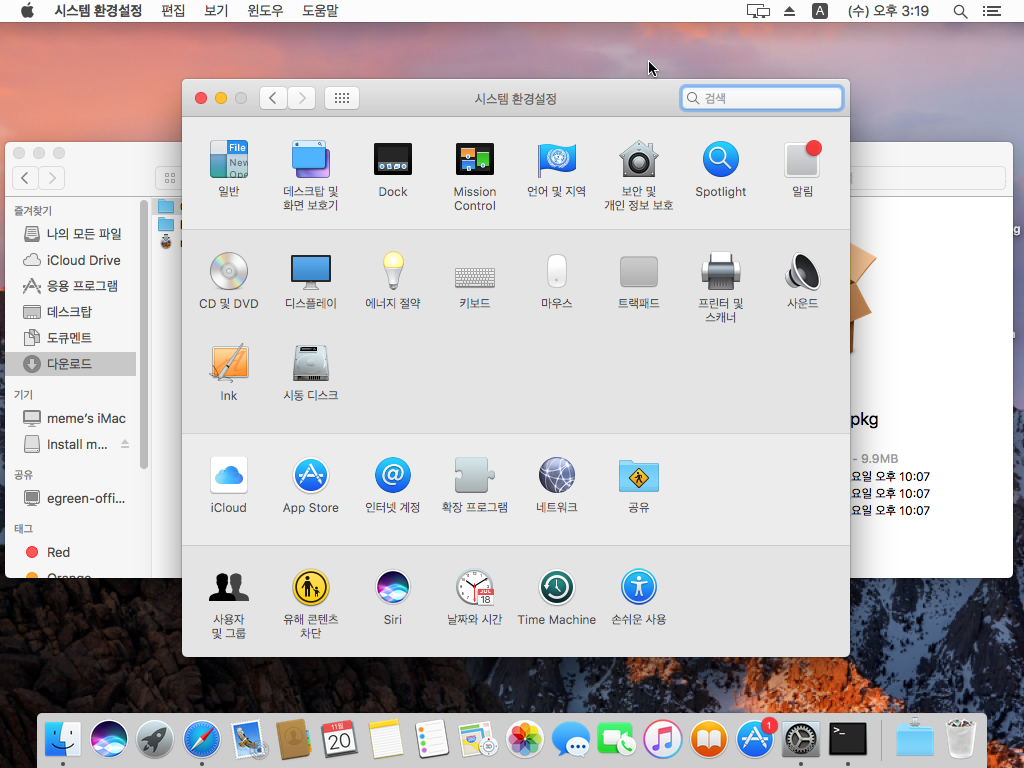Open the Apple menu
The height and width of the screenshot is (768, 1024).
(27, 10)
